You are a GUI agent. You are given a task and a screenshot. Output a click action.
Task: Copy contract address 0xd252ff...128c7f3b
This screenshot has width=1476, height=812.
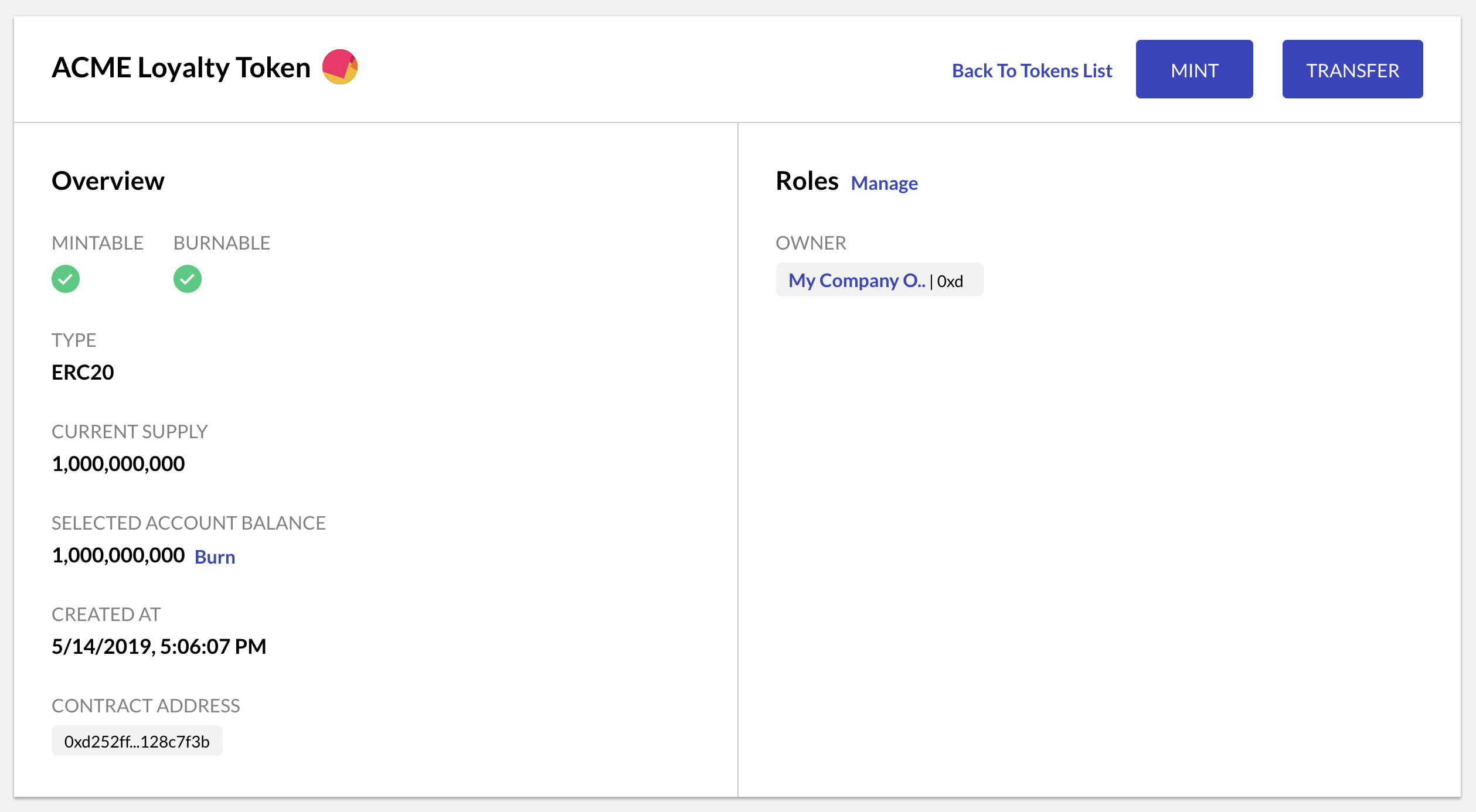click(137, 741)
